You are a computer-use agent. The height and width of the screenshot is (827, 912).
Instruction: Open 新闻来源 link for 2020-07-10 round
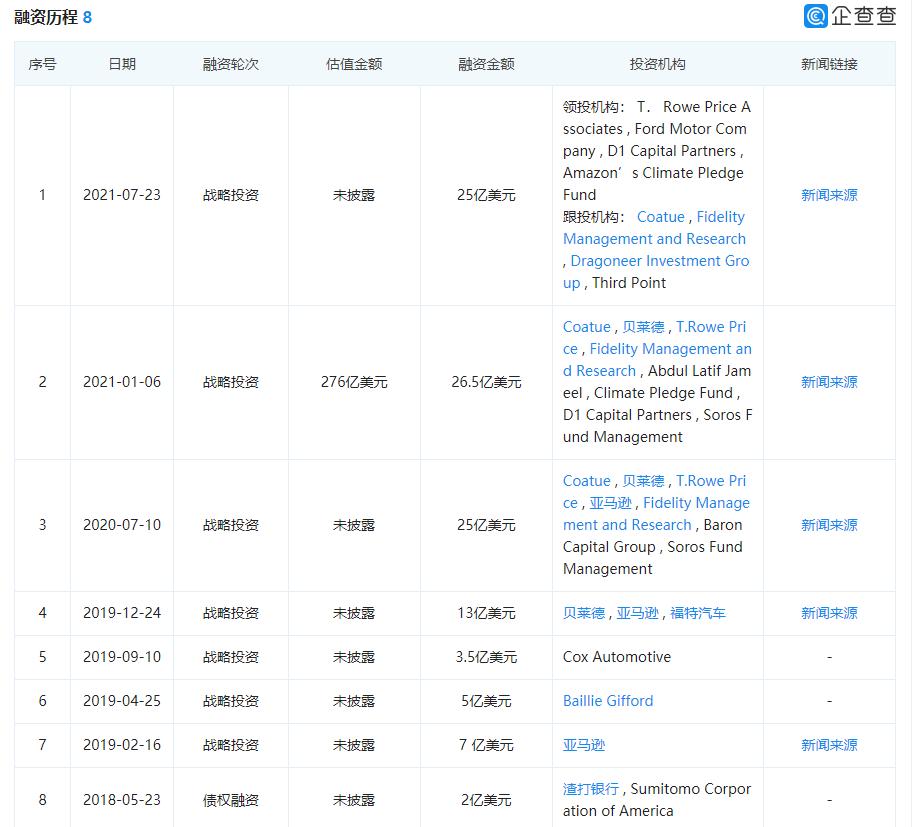pos(829,525)
